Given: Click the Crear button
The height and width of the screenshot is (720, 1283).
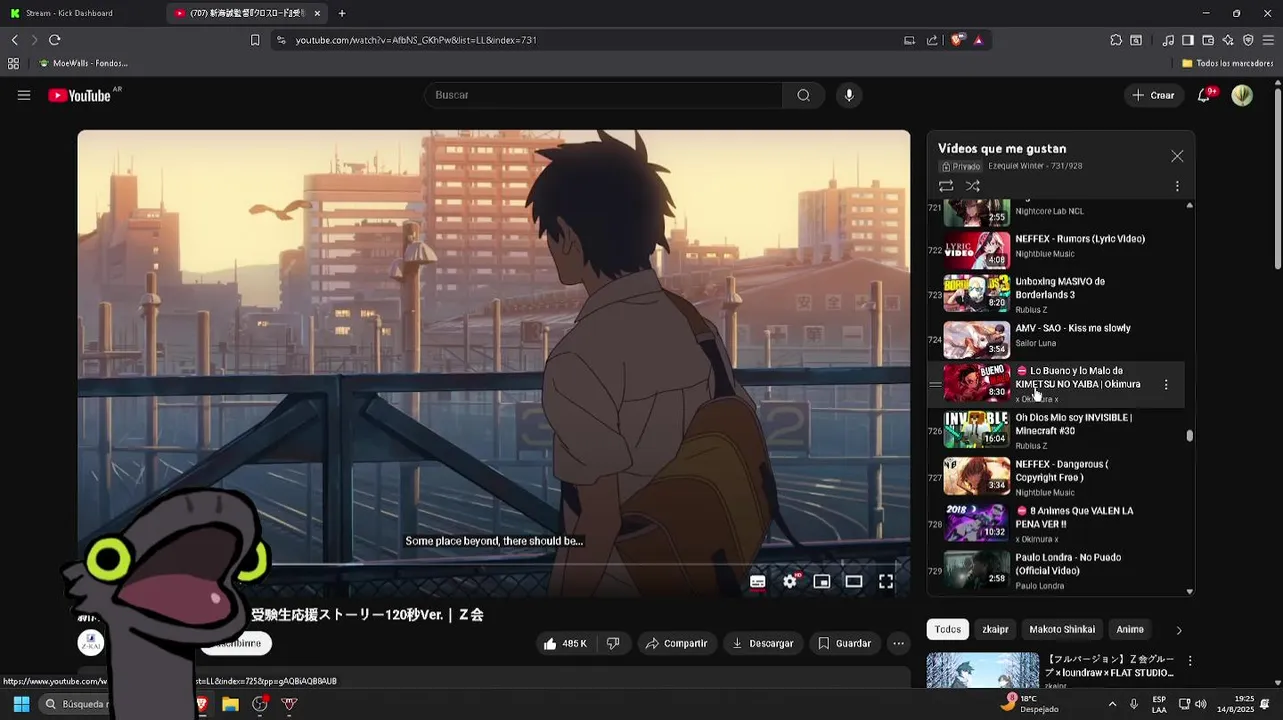Looking at the screenshot, I should coord(1153,95).
